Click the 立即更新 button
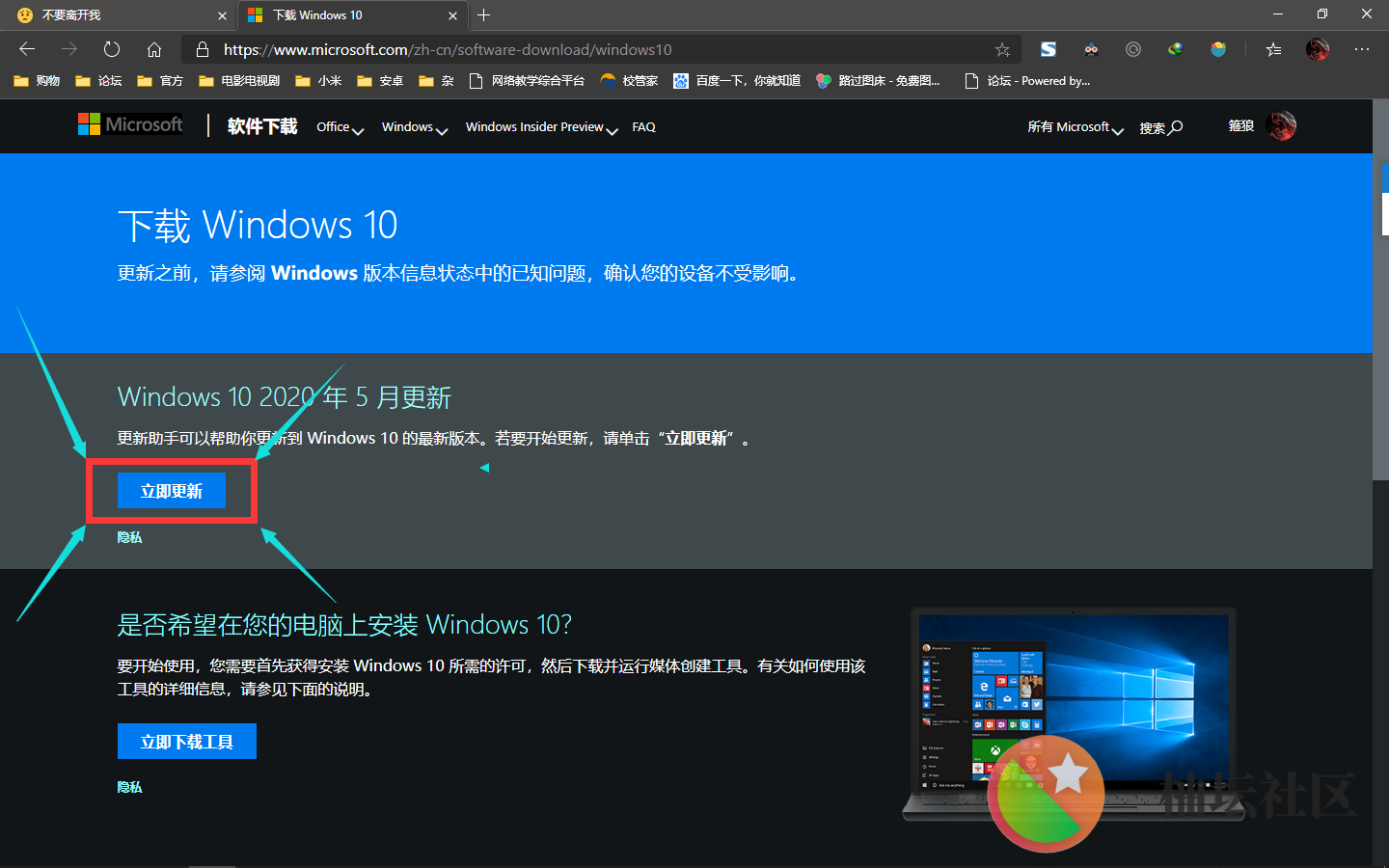1389x868 pixels. click(172, 491)
